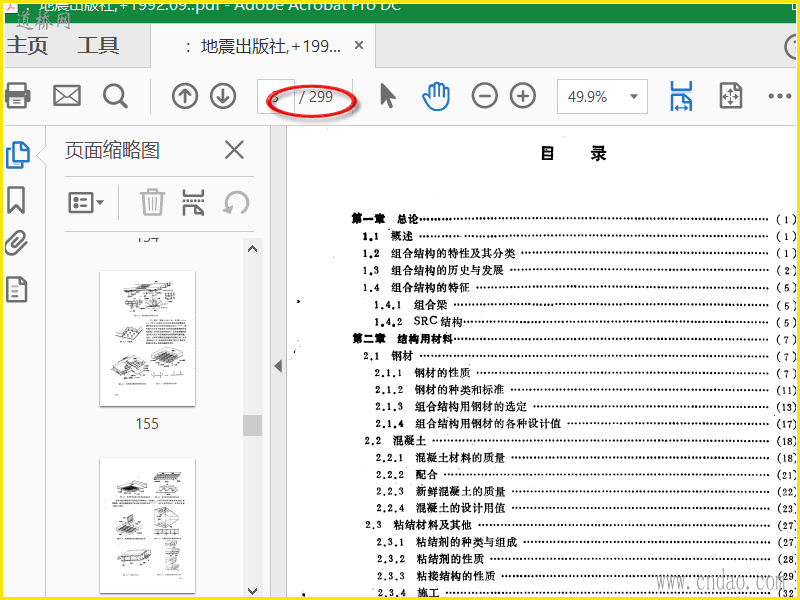
Task: Select the arrow selection tool
Action: pos(388,95)
